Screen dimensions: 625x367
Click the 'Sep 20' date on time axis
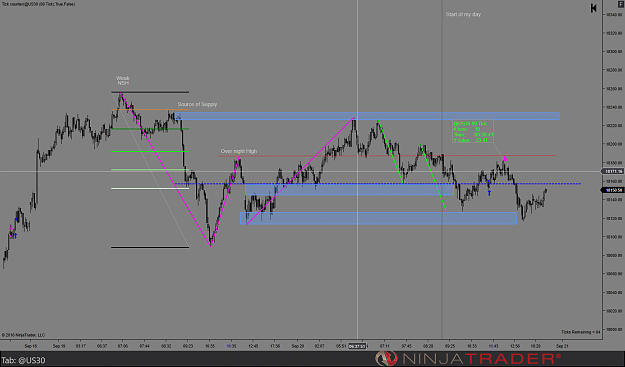(x=297, y=346)
